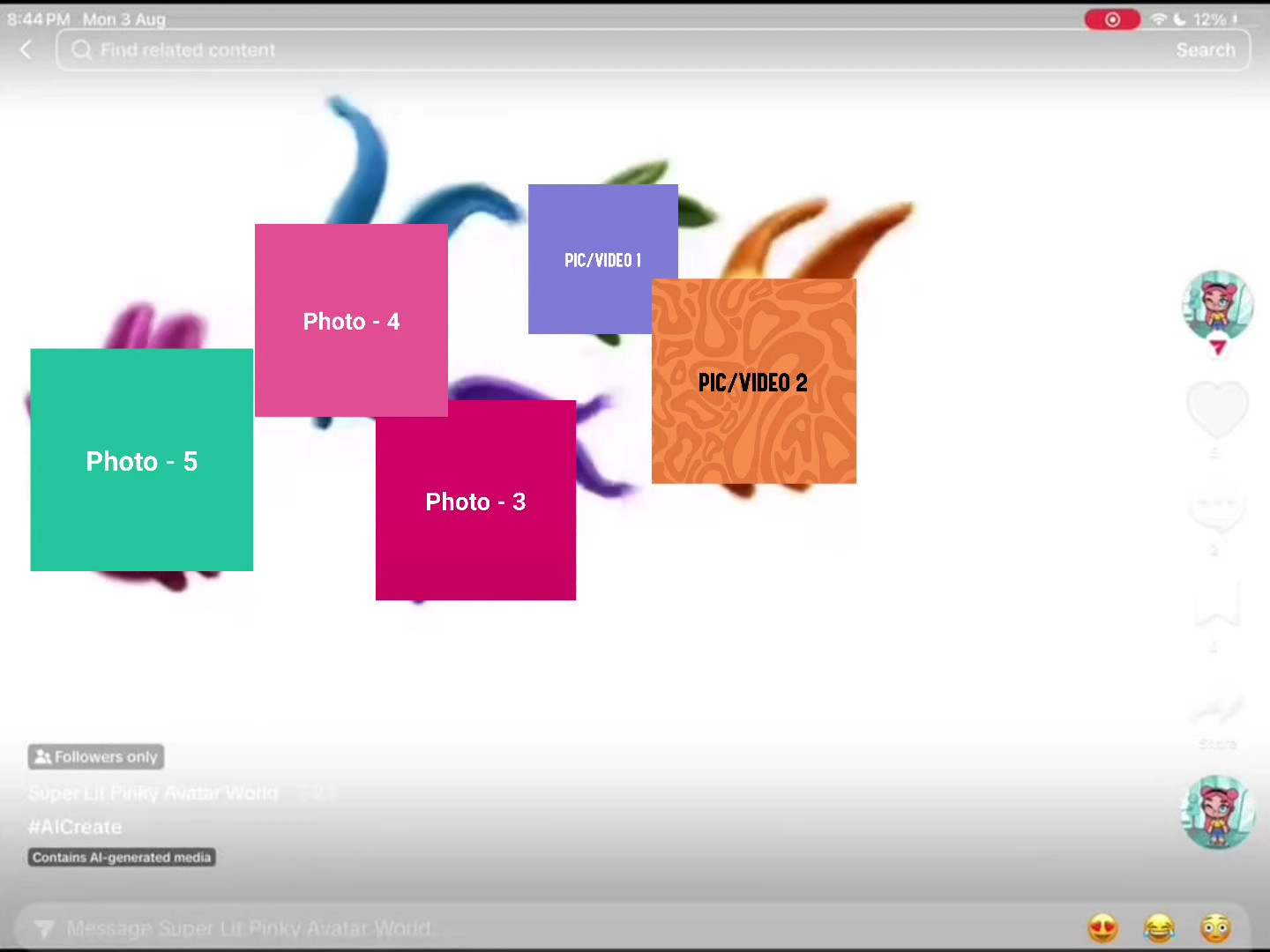Tap the orange PIC/VIDEO 2 square
The height and width of the screenshot is (952, 1270).
754,381
